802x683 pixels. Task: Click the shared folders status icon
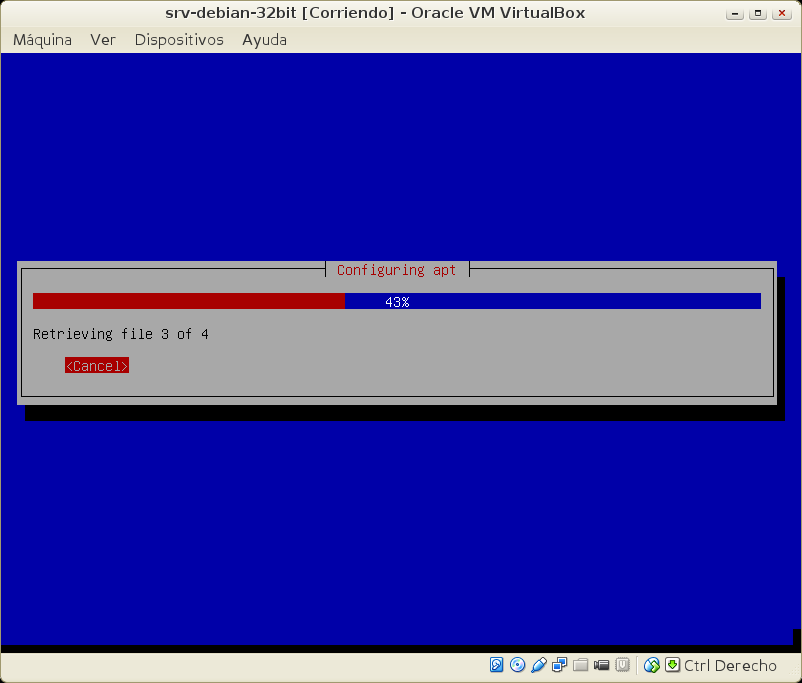580,665
